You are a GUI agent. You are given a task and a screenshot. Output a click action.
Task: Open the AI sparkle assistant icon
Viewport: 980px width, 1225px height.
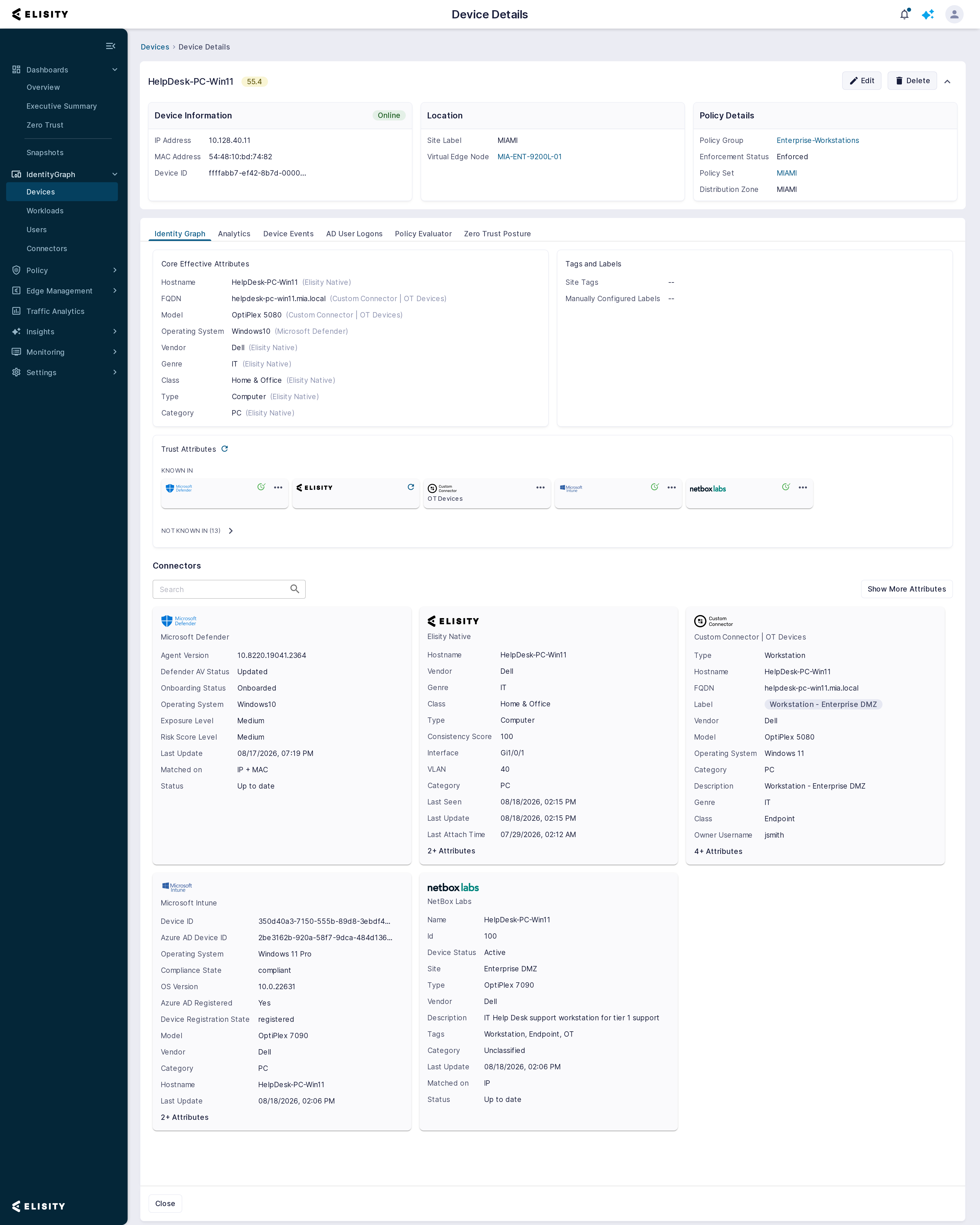(x=928, y=14)
